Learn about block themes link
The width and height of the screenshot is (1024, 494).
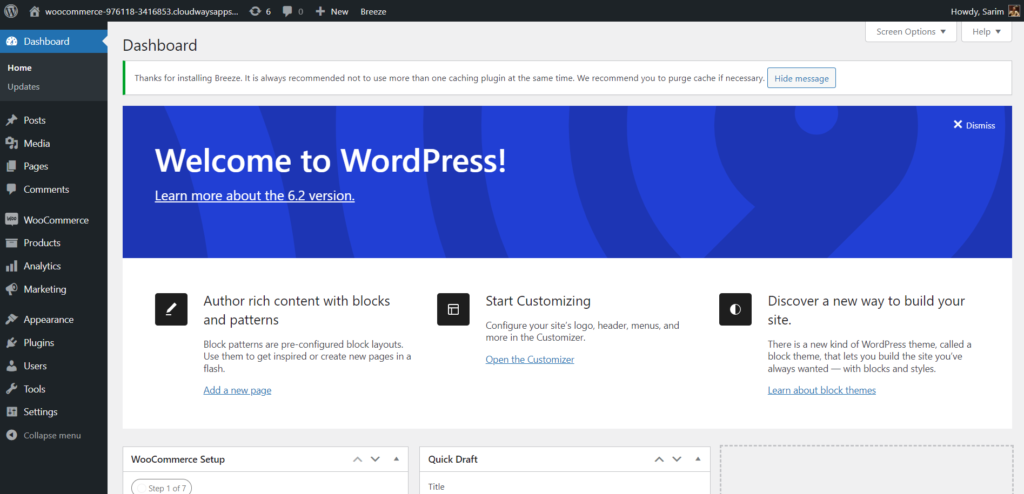tap(822, 390)
